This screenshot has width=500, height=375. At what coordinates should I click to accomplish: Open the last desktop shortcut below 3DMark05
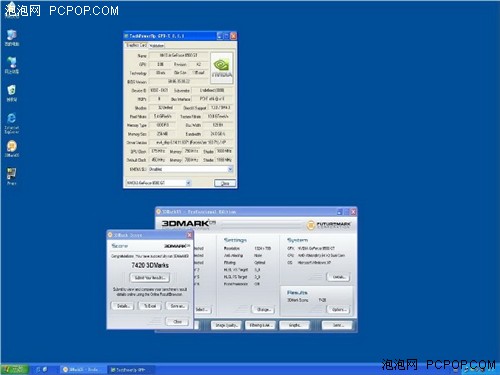point(12,176)
